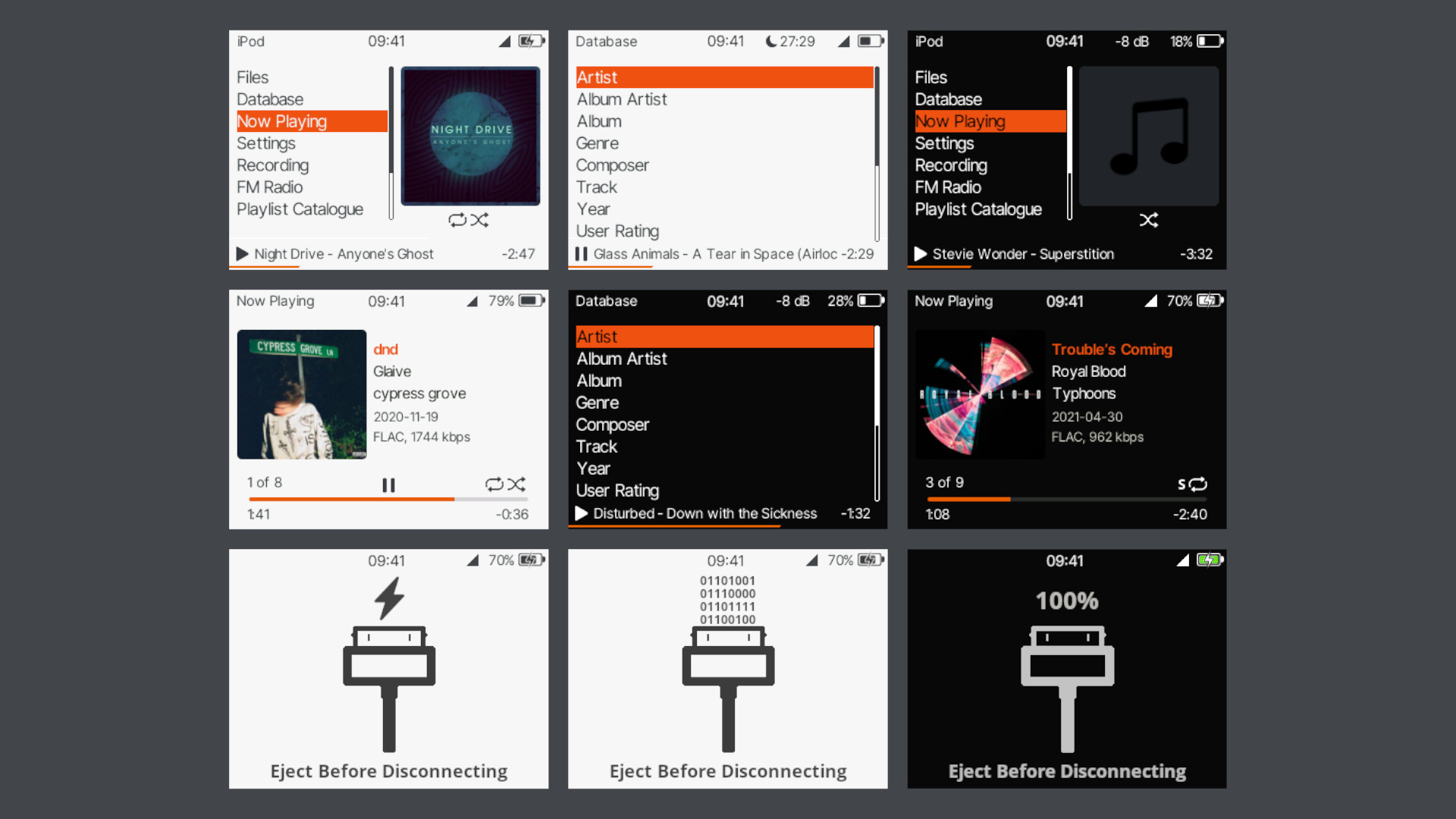The height and width of the screenshot is (819, 1456).
Task: Click the play icon beside Disturbed track
Action: pos(582,513)
